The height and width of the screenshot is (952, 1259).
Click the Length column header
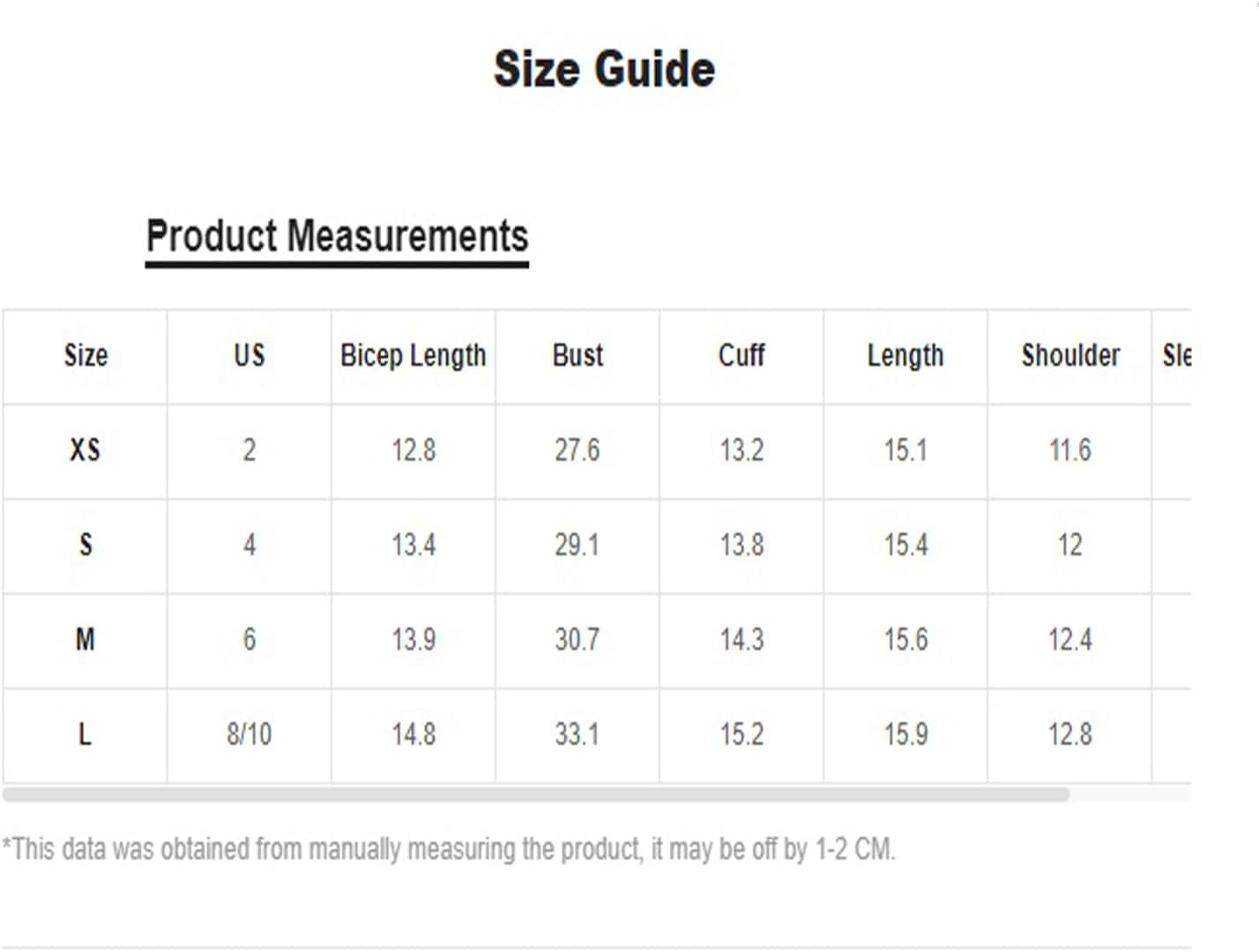(905, 356)
